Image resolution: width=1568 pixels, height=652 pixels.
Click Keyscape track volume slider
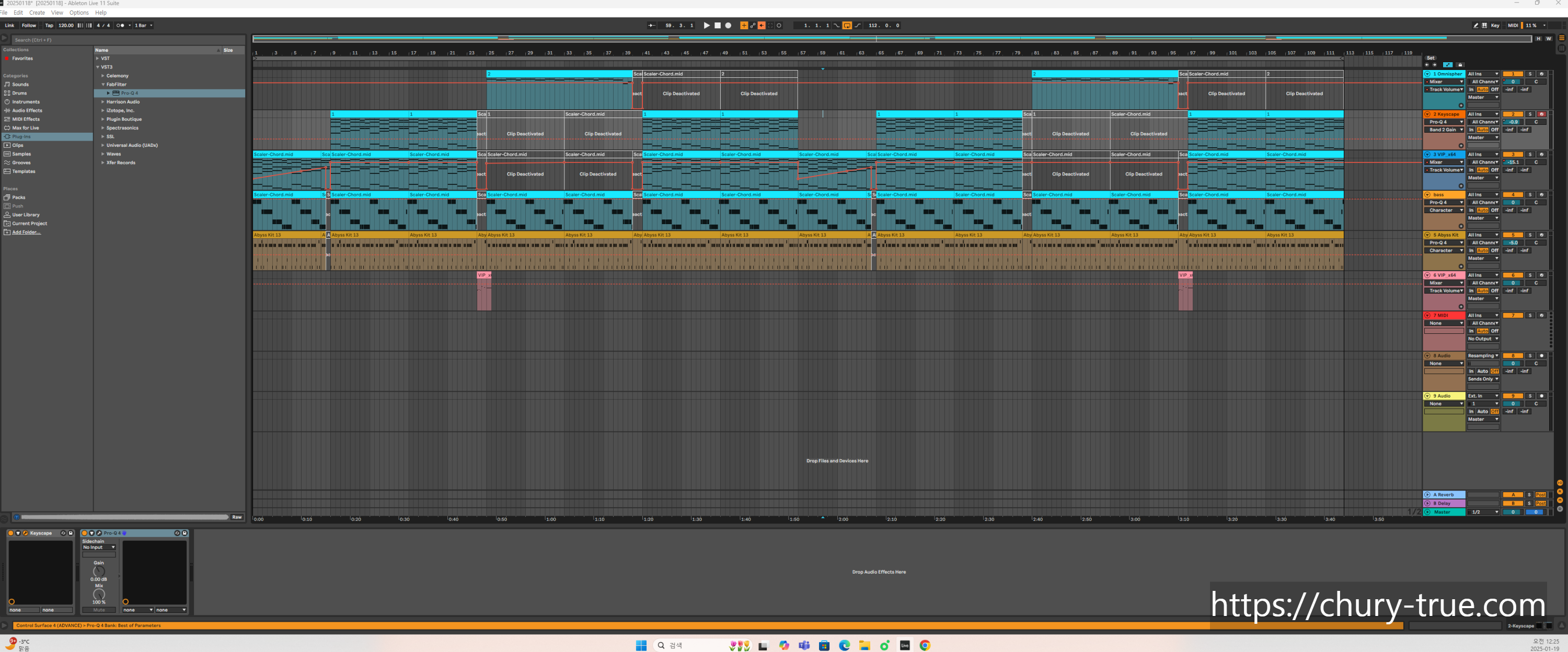point(1513,122)
